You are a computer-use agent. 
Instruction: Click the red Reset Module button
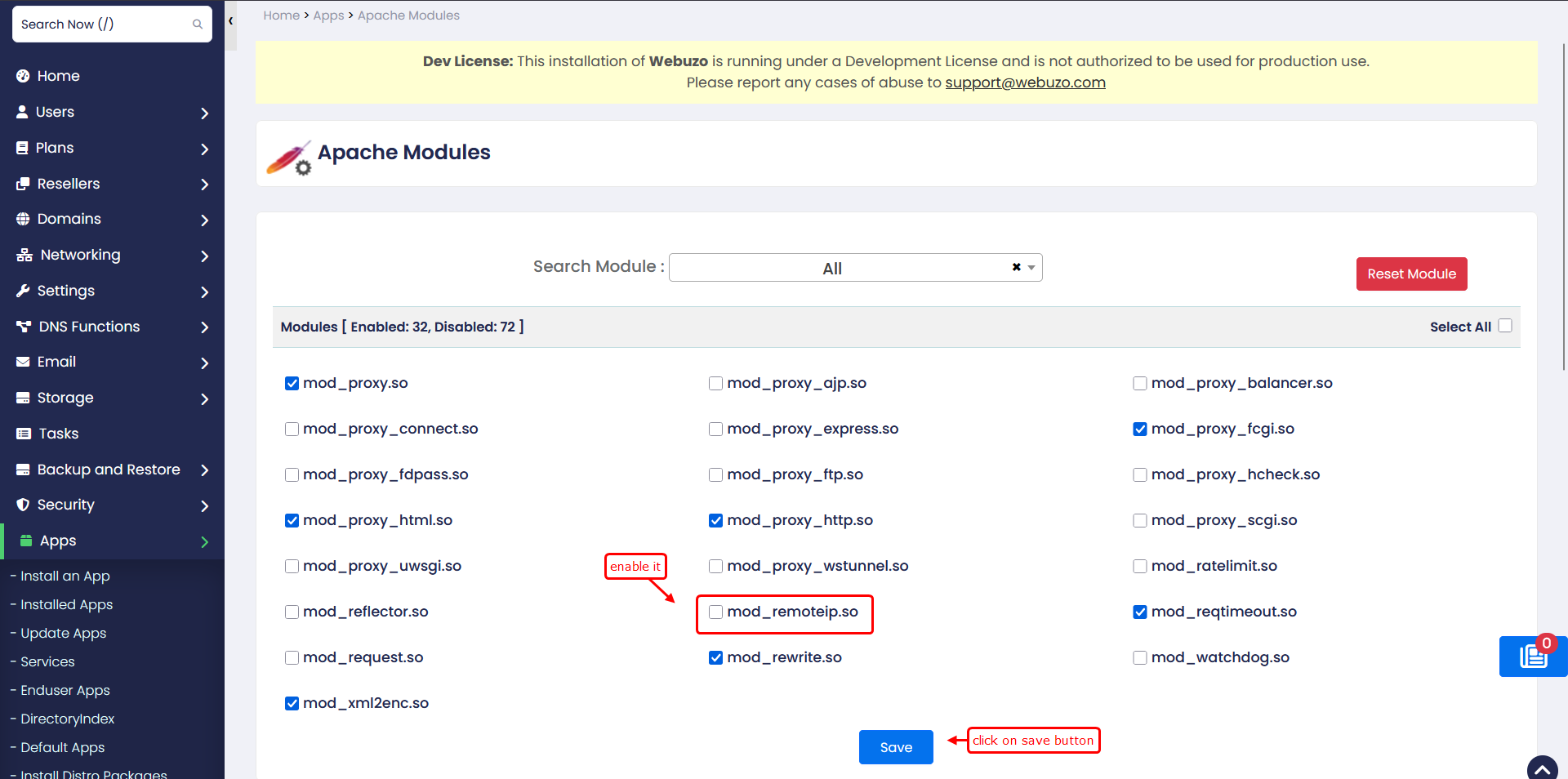pos(1411,274)
